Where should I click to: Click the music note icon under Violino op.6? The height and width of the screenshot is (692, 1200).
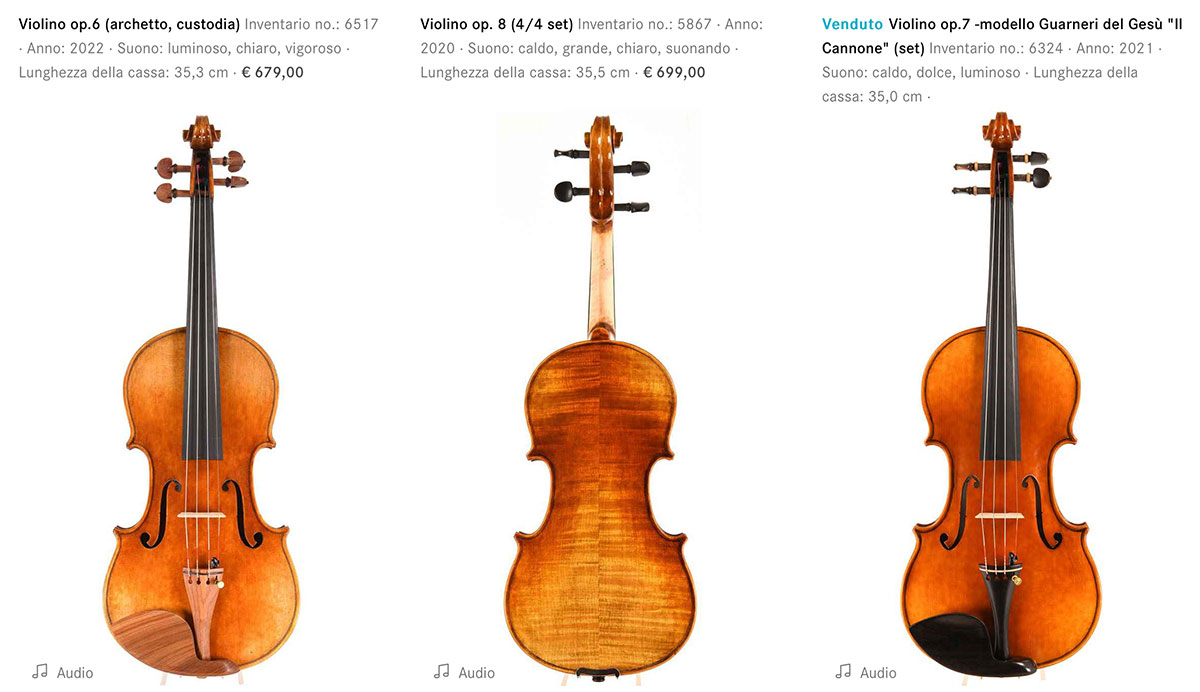[40, 672]
